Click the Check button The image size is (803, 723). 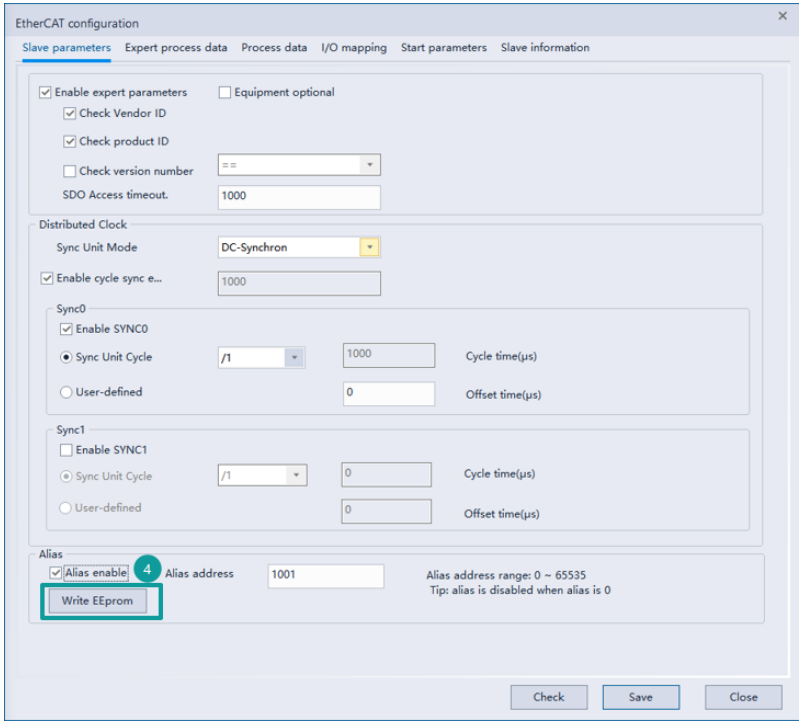click(548, 697)
